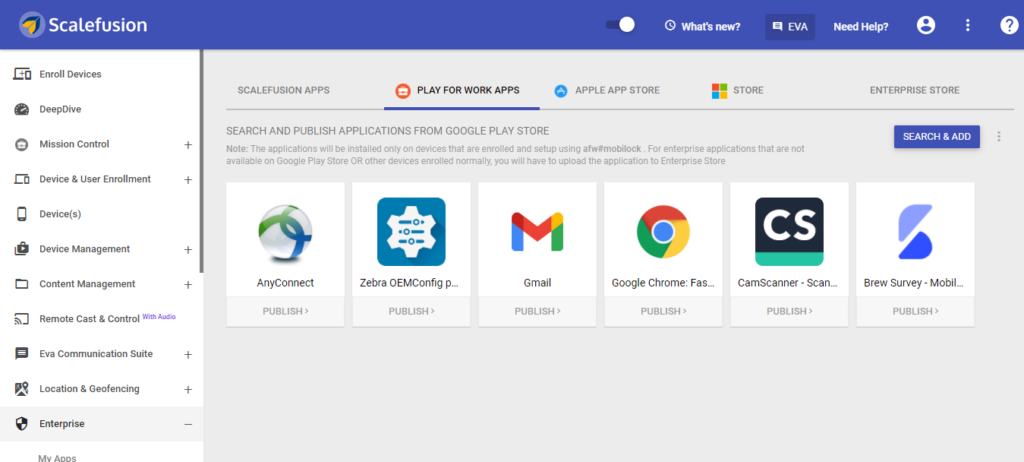Click the sidebar vertical scrollbar
This screenshot has width=1024, height=462.
click(202, 160)
